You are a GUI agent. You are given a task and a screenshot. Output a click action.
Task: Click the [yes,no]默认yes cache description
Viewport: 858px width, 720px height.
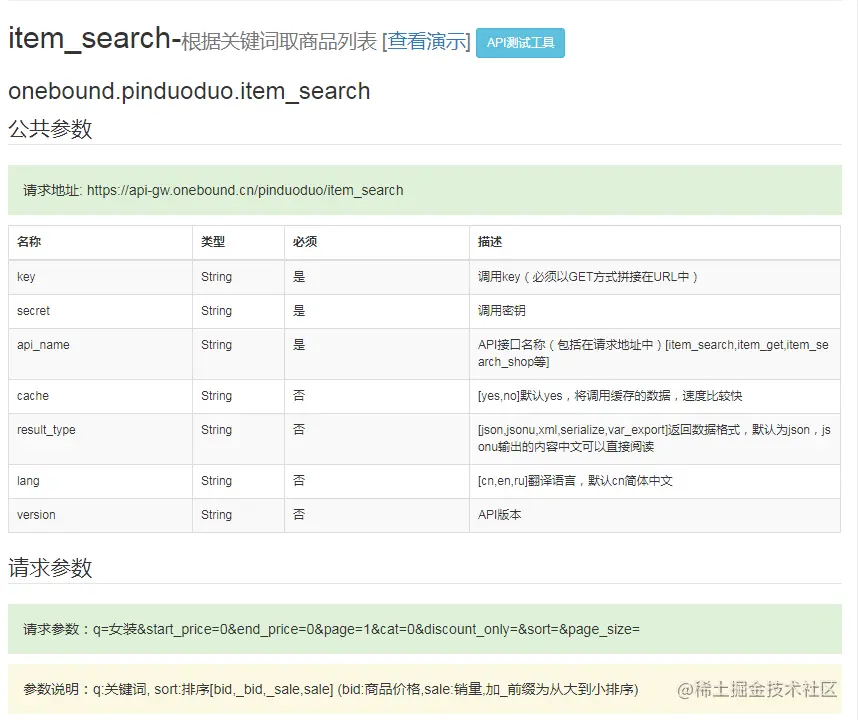610,396
